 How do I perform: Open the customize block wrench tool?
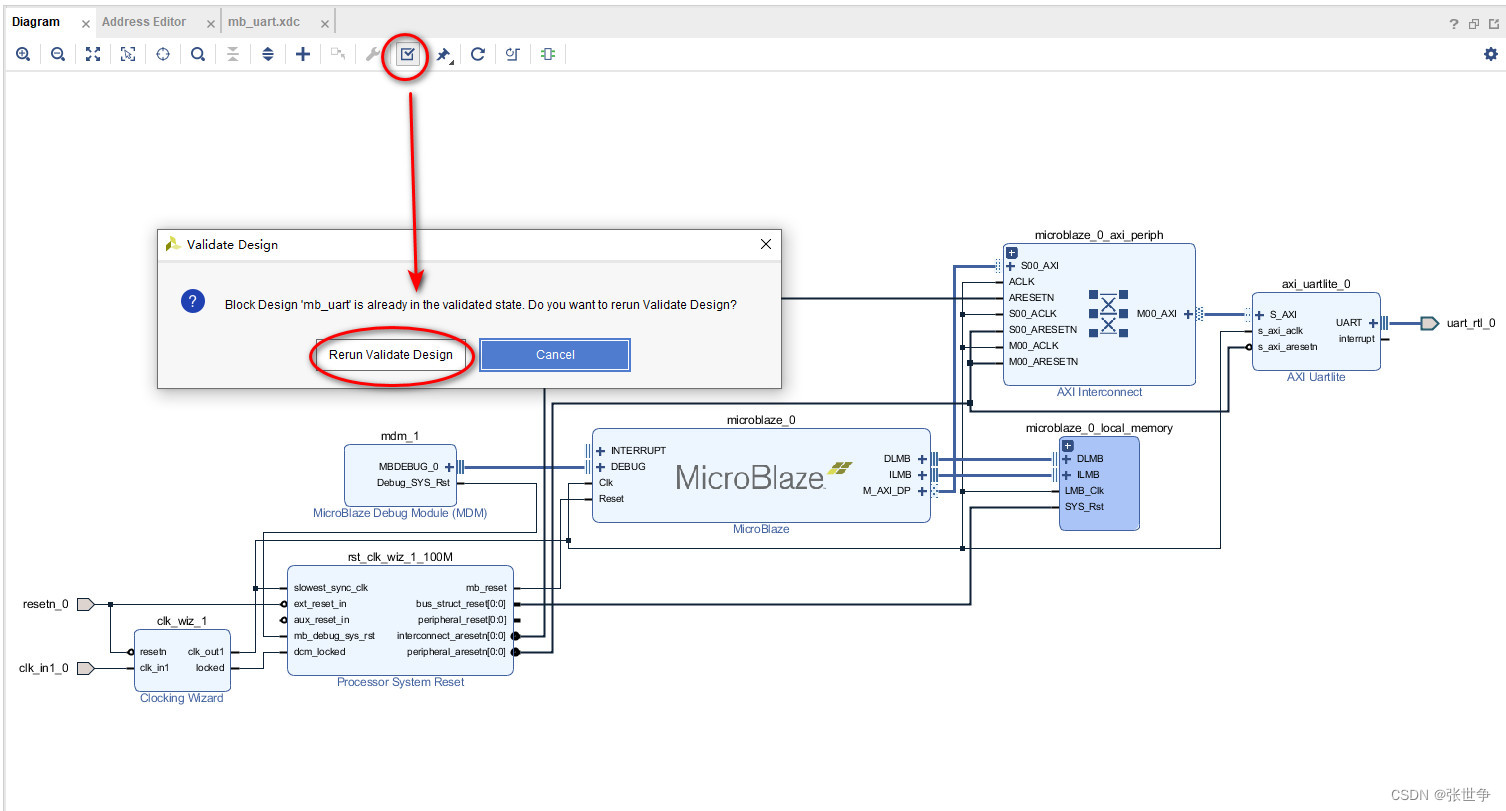tap(373, 54)
